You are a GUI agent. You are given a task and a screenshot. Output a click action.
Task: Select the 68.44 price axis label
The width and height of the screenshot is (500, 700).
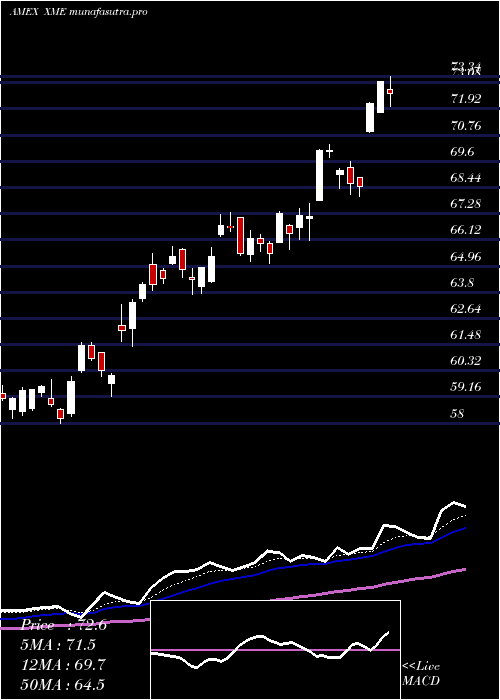point(466,178)
